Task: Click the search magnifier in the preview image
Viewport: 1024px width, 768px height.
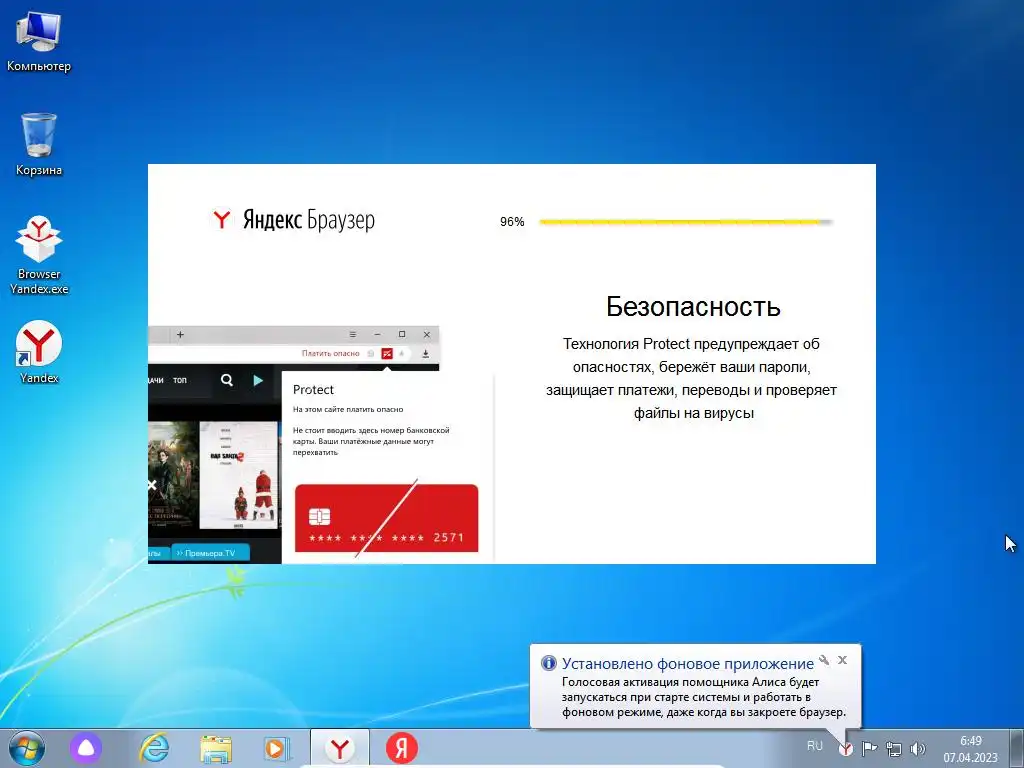Action: pyautogui.click(x=227, y=380)
